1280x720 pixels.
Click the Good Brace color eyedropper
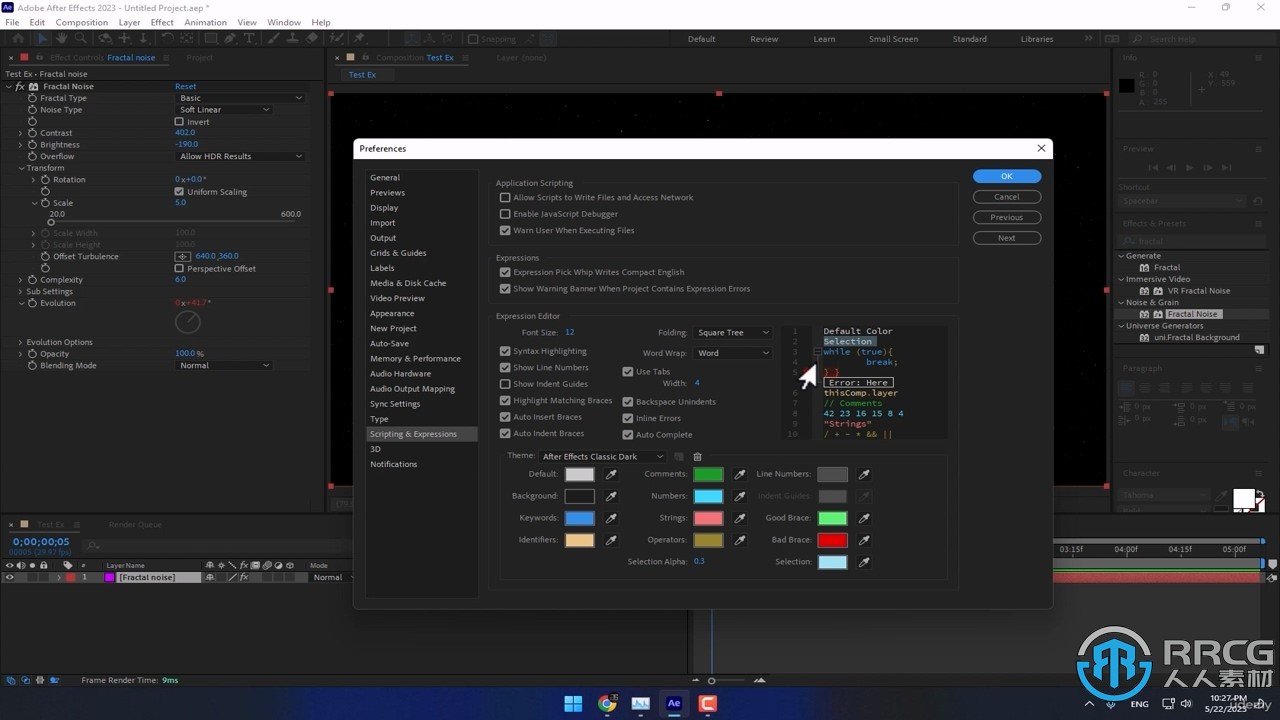coord(864,518)
